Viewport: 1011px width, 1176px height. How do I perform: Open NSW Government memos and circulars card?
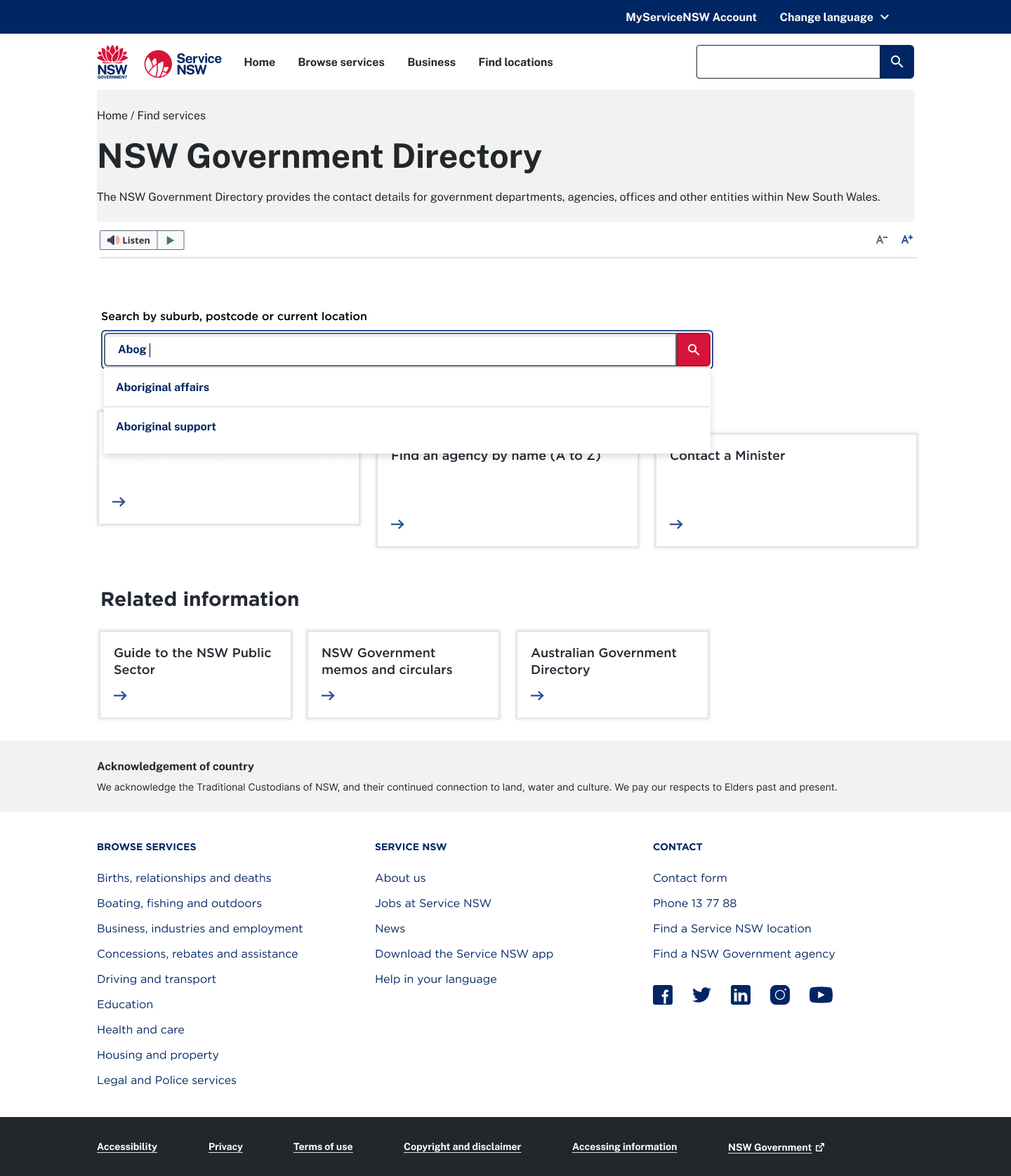pyautogui.click(x=403, y=675)
